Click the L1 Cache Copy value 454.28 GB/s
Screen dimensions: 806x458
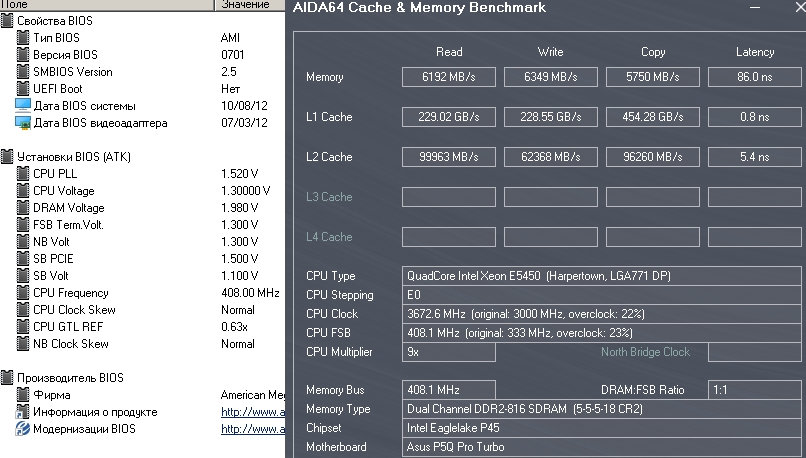(x=653, y=117)
